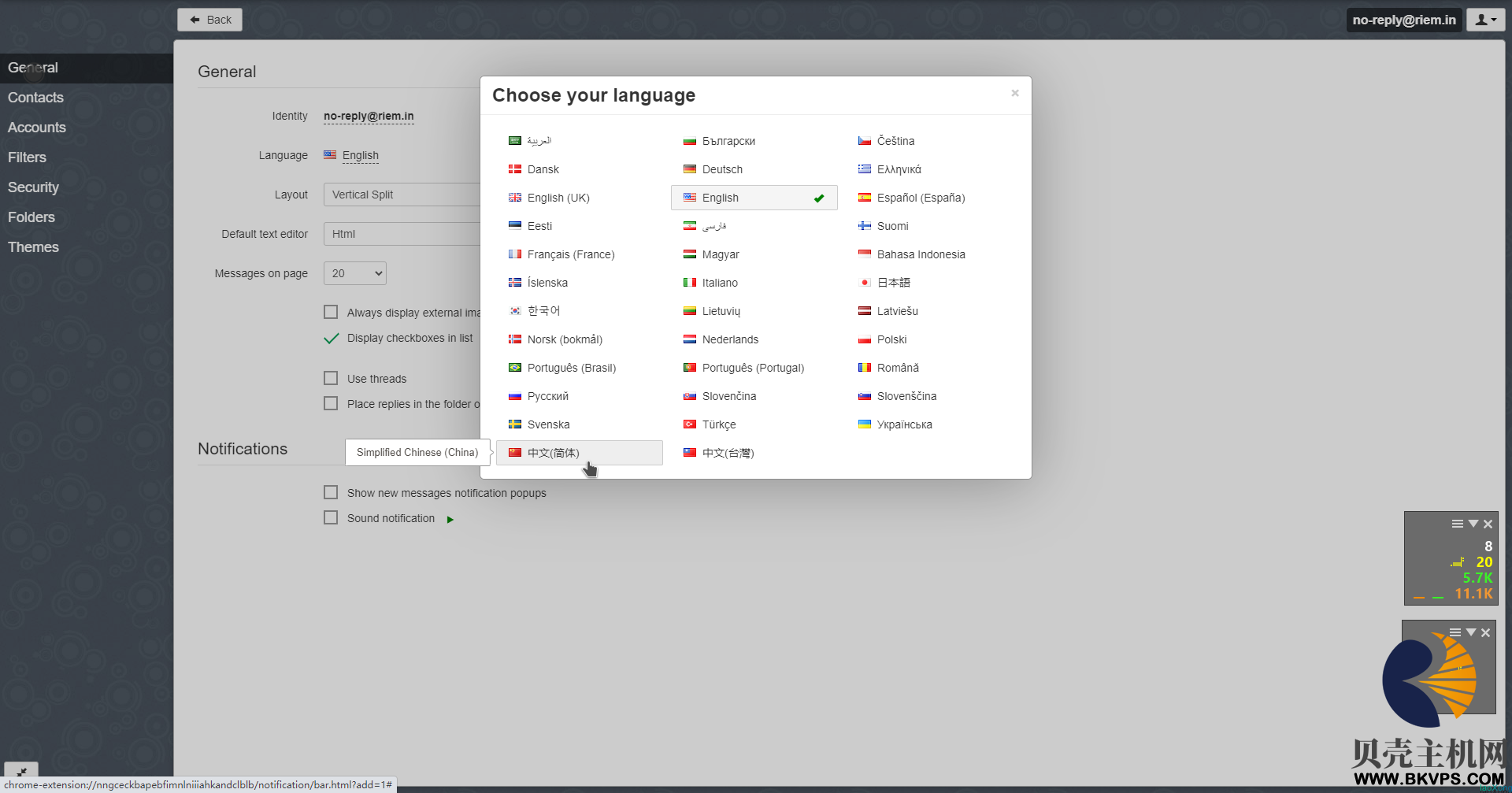Toggle Sound notification checkbox
This screenshot has height=793, width=1512.
(331, 518)
